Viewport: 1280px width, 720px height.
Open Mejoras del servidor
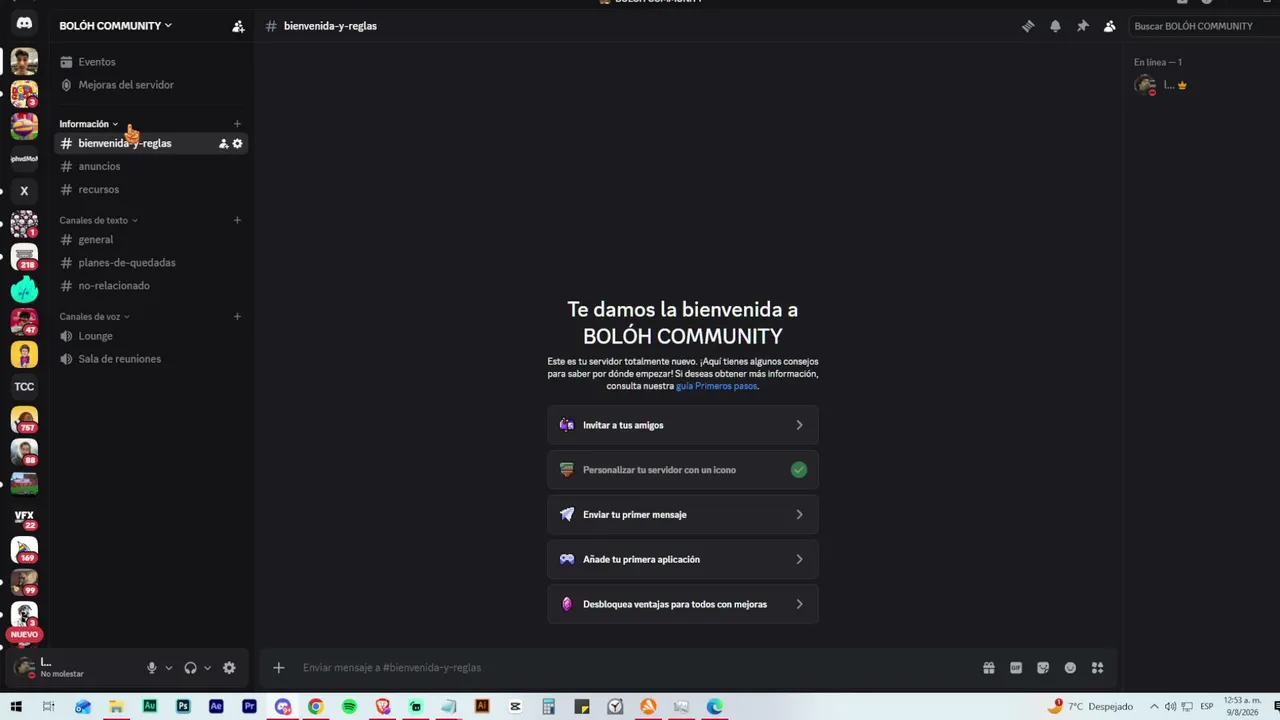[151, 85]
